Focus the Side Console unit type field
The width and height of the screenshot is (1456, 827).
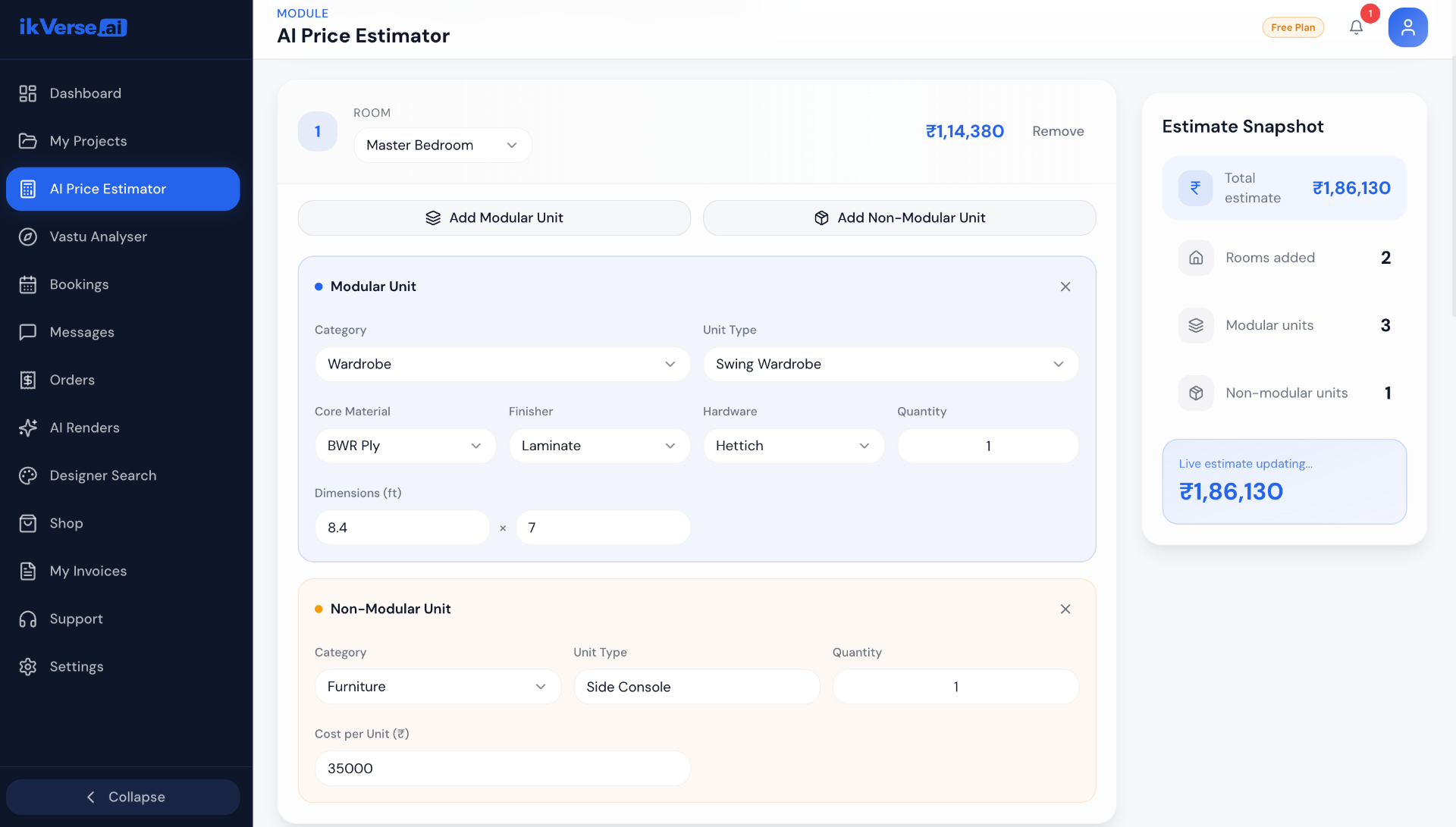click(x=696, y=687)
